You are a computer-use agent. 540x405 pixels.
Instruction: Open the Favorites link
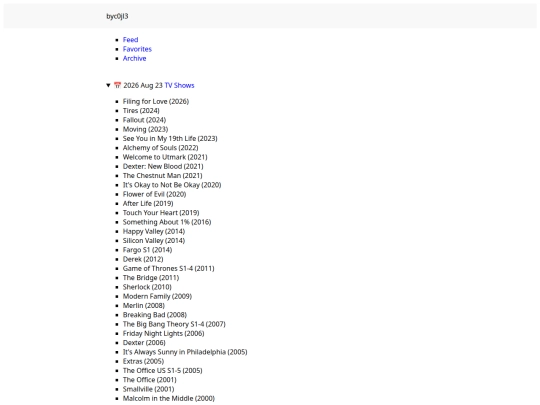pos(137,49)
